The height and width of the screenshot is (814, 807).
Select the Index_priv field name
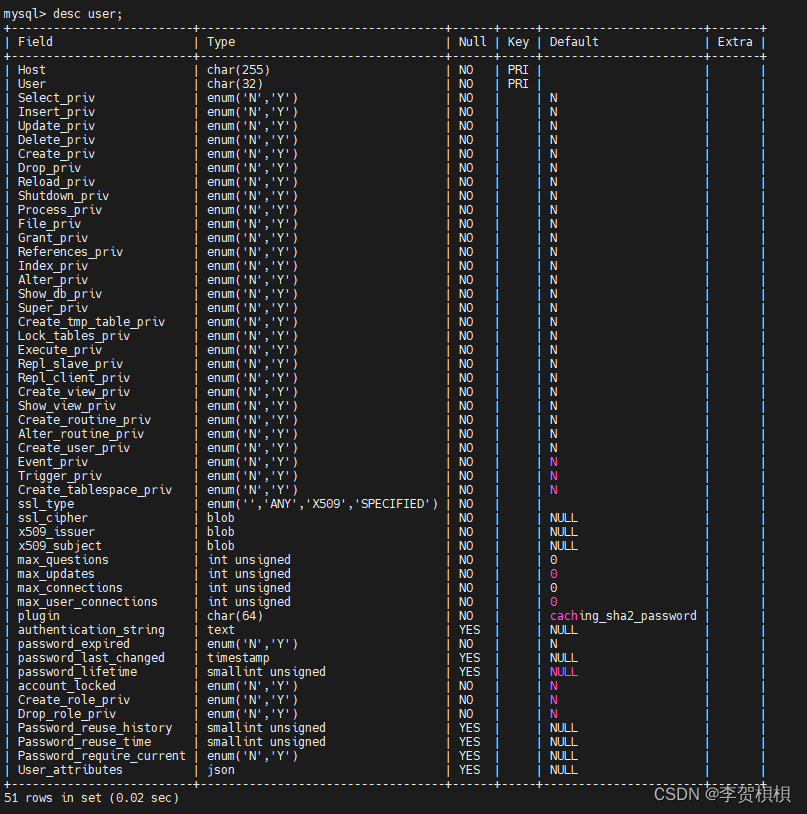[x=53, y=266]
